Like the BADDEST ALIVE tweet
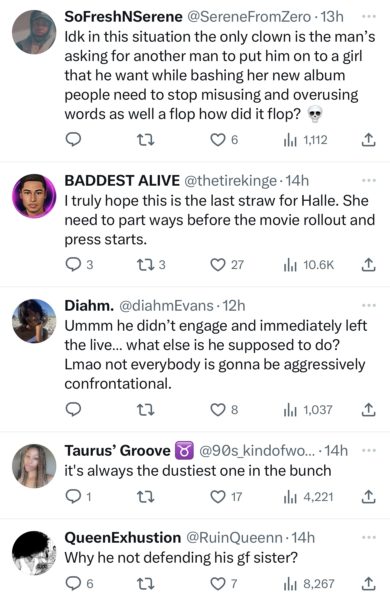The width and height of the screenshot is (390, 600). [x=227, y=264]
